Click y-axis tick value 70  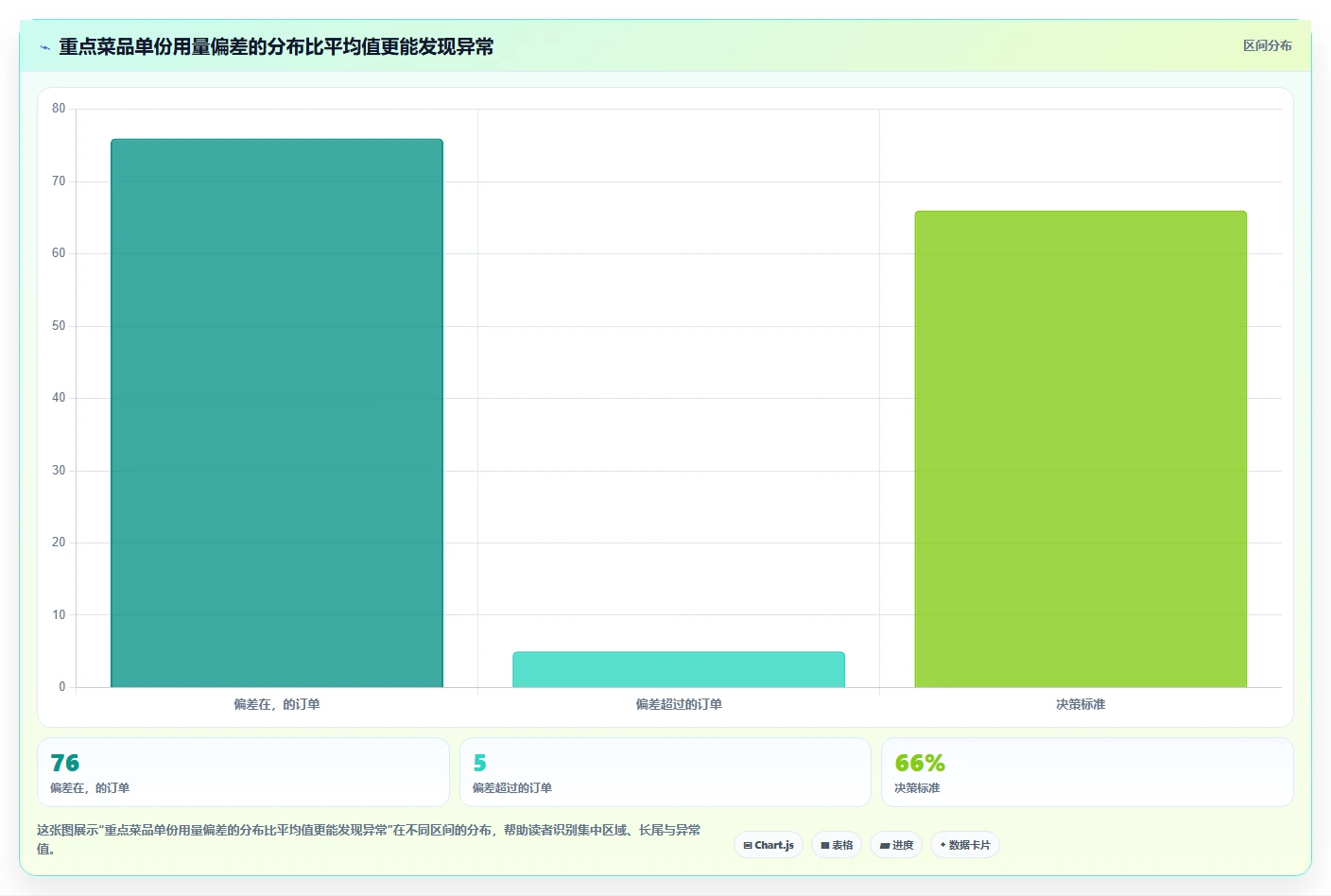tap(59, 181)
